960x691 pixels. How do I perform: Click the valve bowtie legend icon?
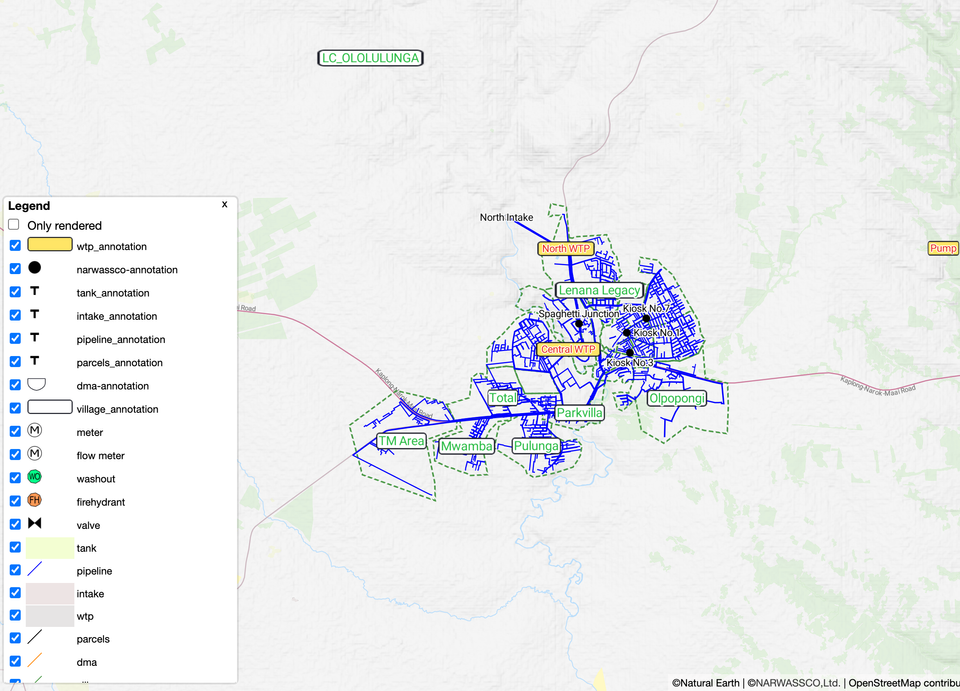click(35, 523)
